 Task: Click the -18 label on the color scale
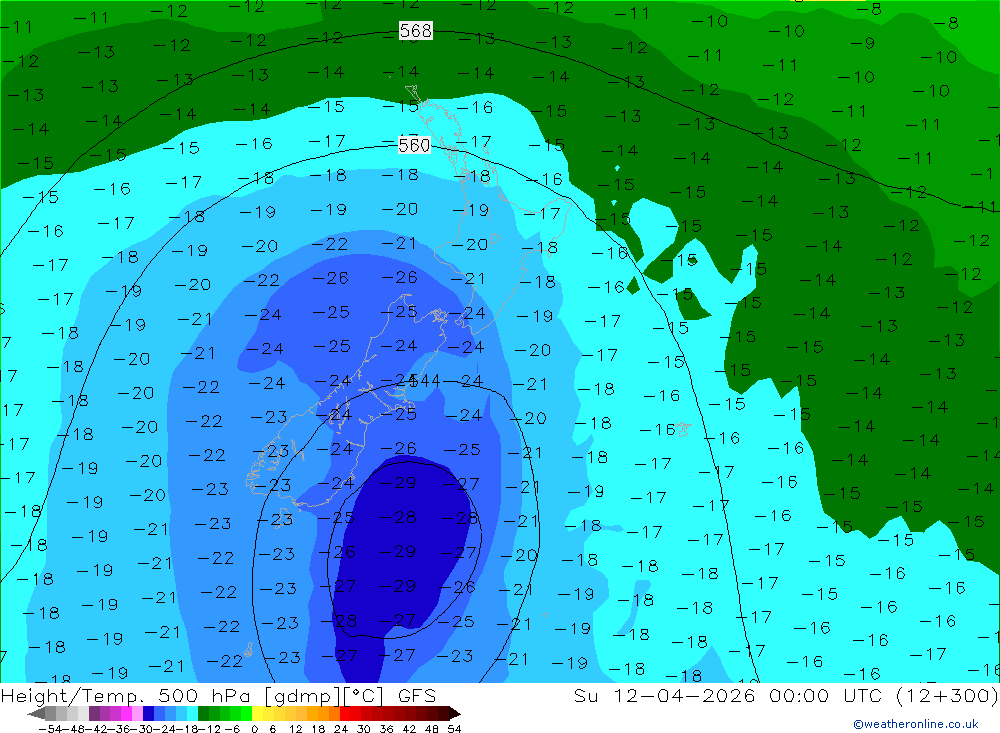189,729
